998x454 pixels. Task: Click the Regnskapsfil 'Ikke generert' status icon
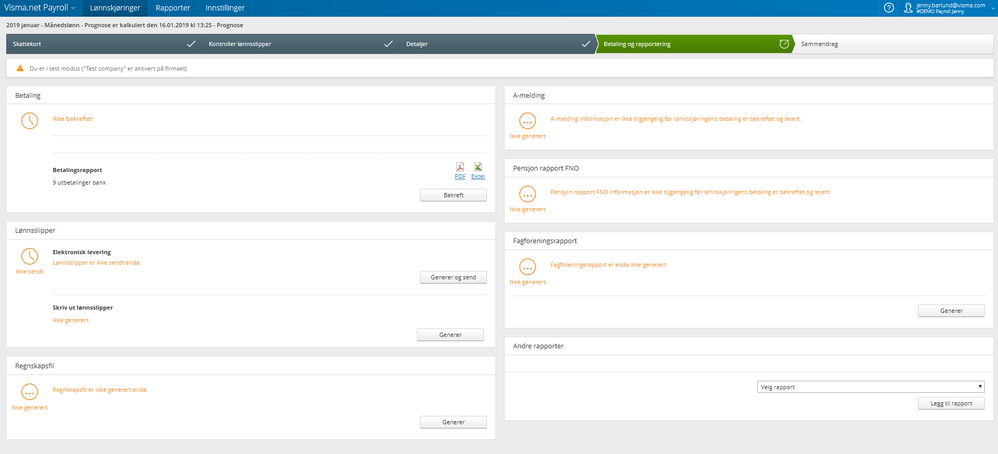tap(30, 392)
